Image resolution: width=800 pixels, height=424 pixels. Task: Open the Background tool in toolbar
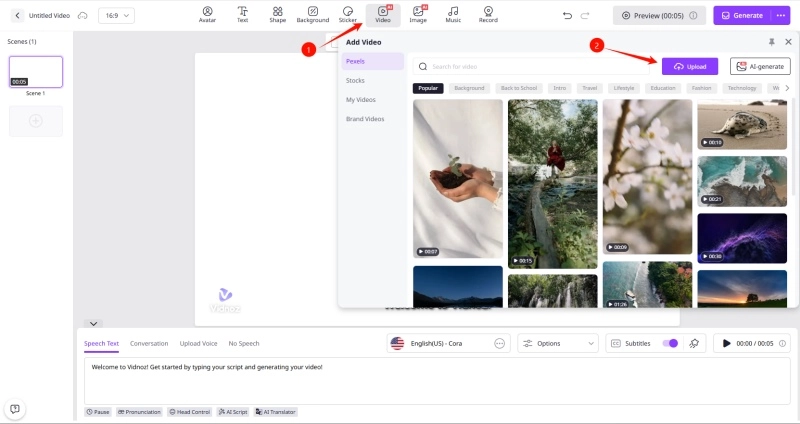click(313, 15)
